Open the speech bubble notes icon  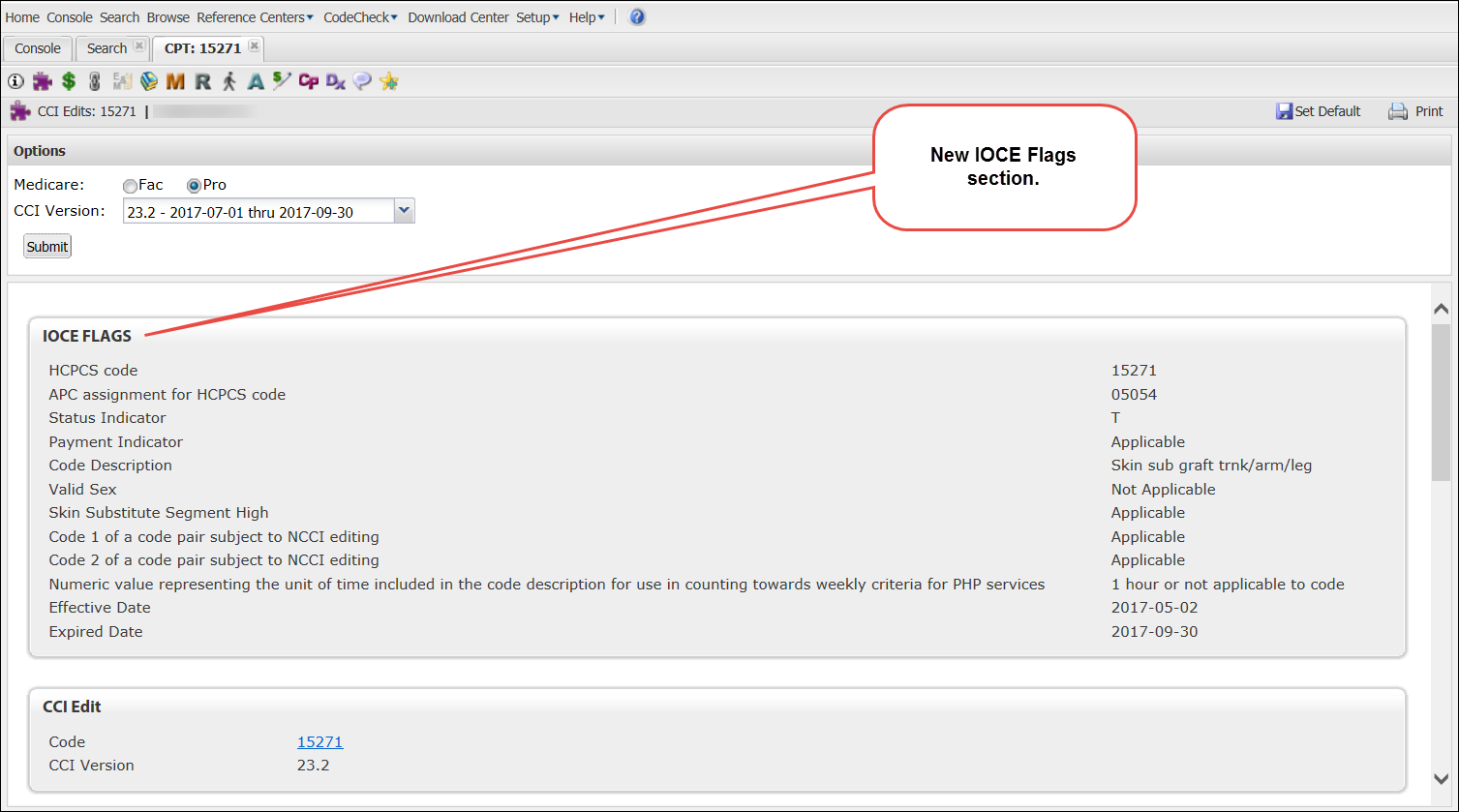[362, 81]
